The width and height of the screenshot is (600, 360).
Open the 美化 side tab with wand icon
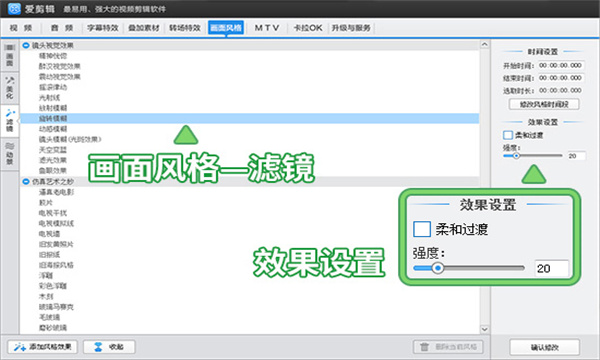click(10, 88)
